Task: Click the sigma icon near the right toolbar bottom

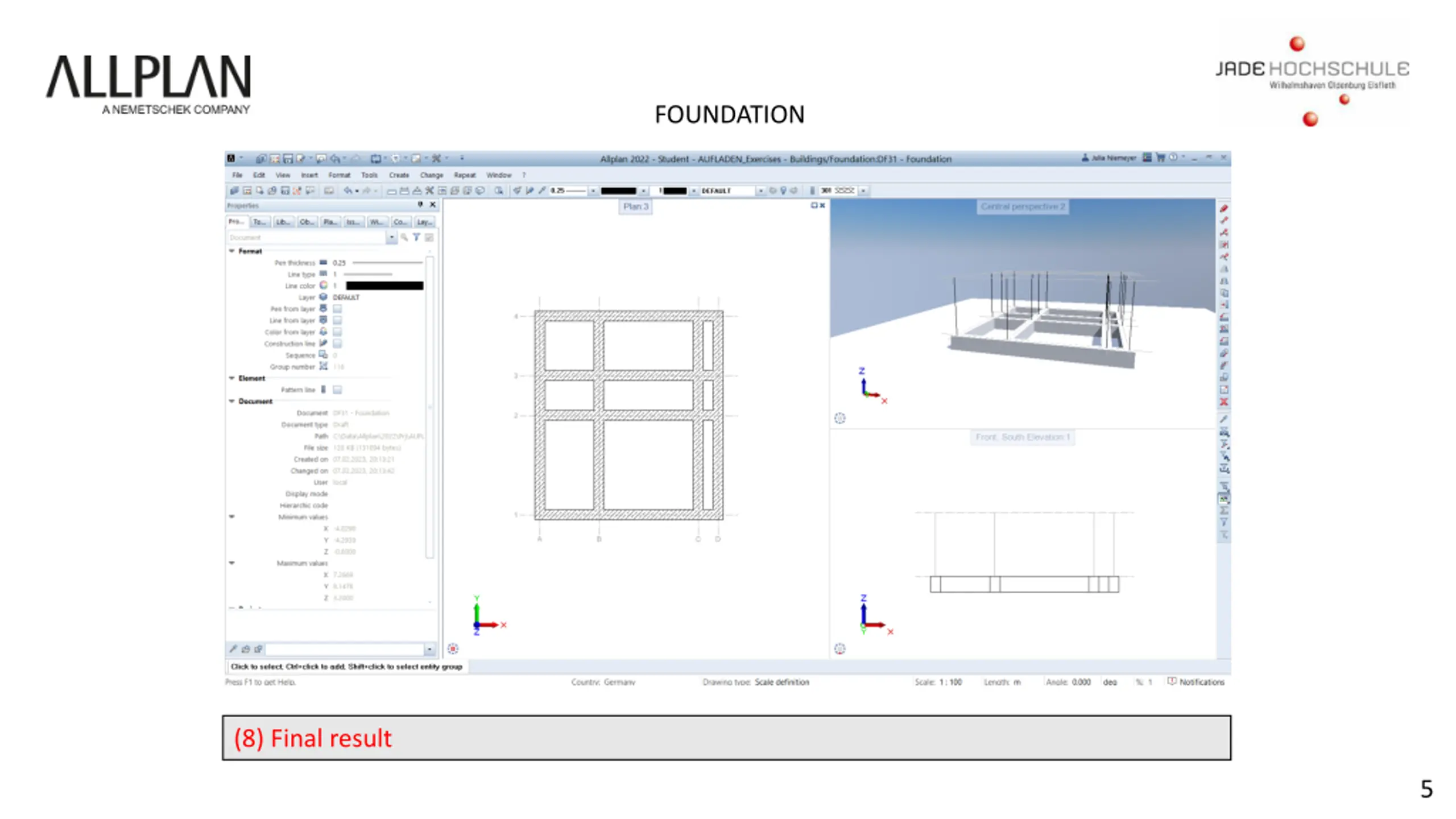Action: 1224,510
